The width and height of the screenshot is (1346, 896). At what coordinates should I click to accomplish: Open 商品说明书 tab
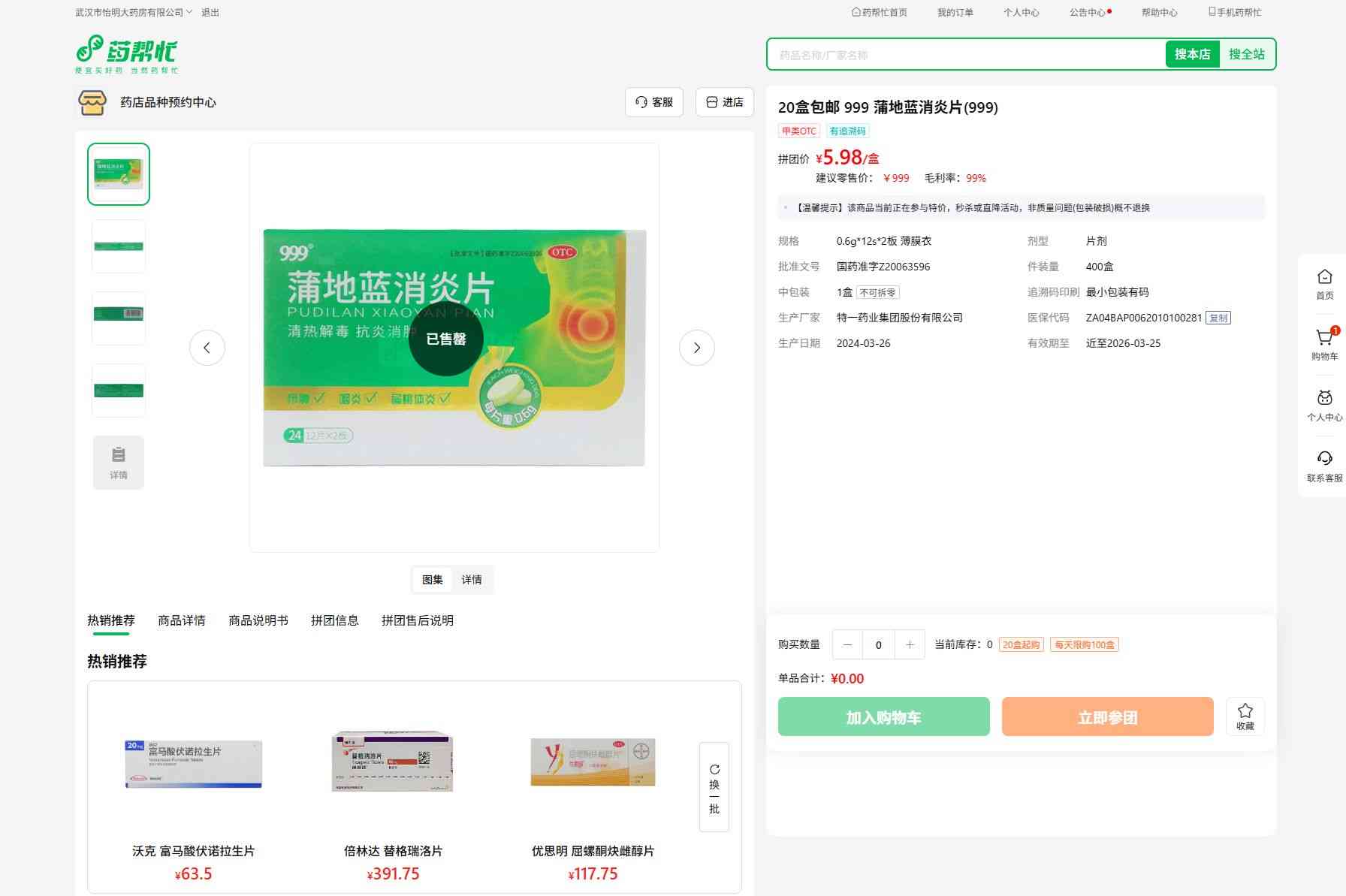[258, 620]
